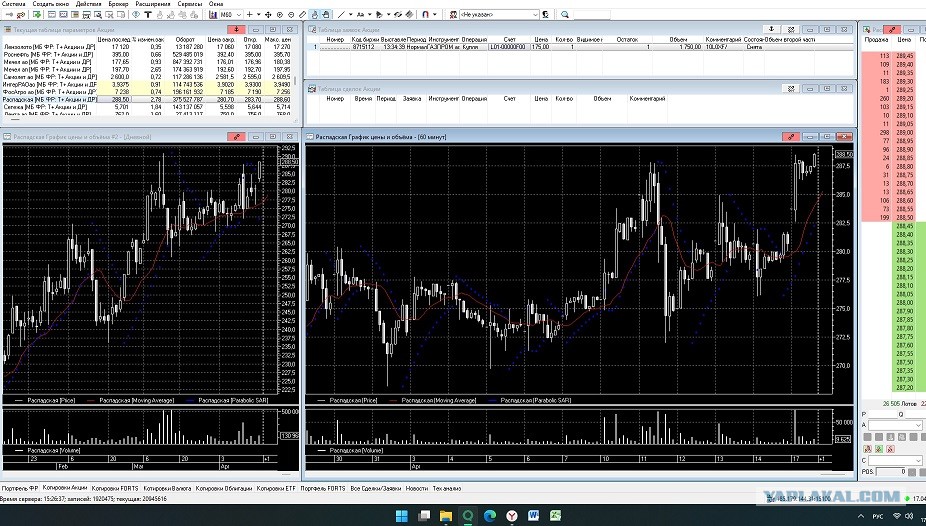Switch to the Тех анализ tab
This screenshot has height=526, width=926.
tap(447, 489)
